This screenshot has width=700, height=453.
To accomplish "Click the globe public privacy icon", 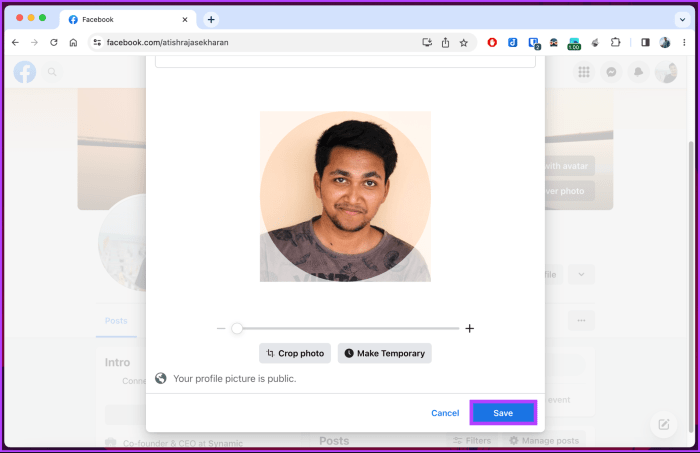I will coord(161,378).
